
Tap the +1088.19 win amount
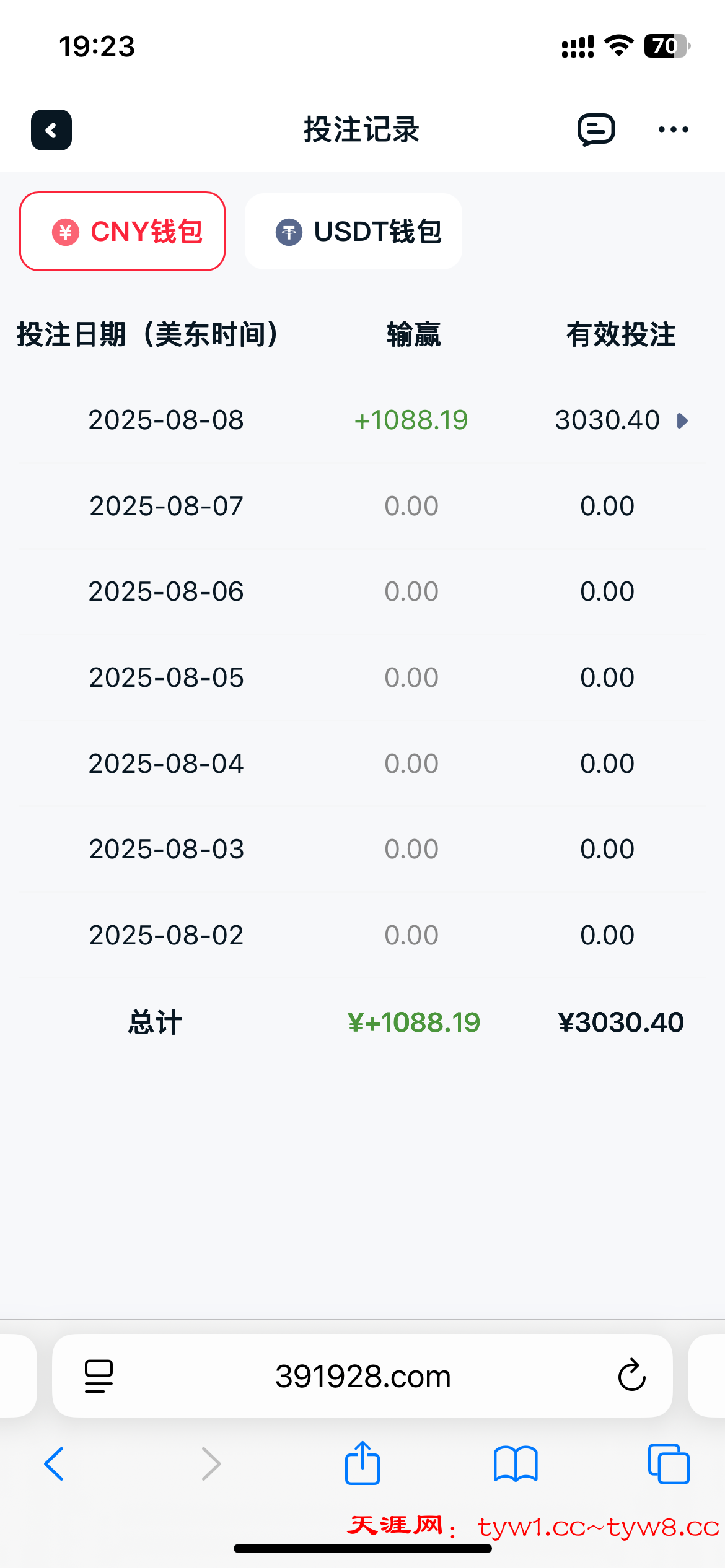[411, 420]
